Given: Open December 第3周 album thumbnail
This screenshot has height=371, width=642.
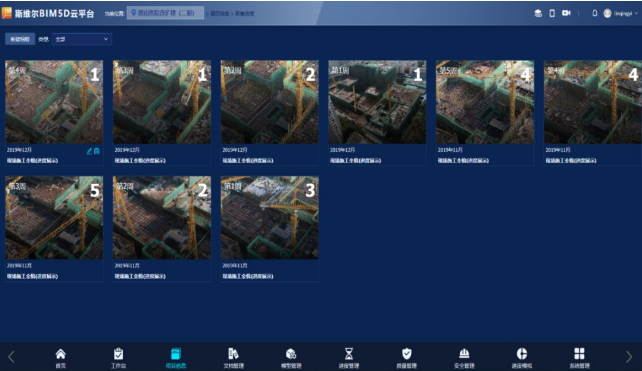Looking at the screenshot, I should [162, 102].
